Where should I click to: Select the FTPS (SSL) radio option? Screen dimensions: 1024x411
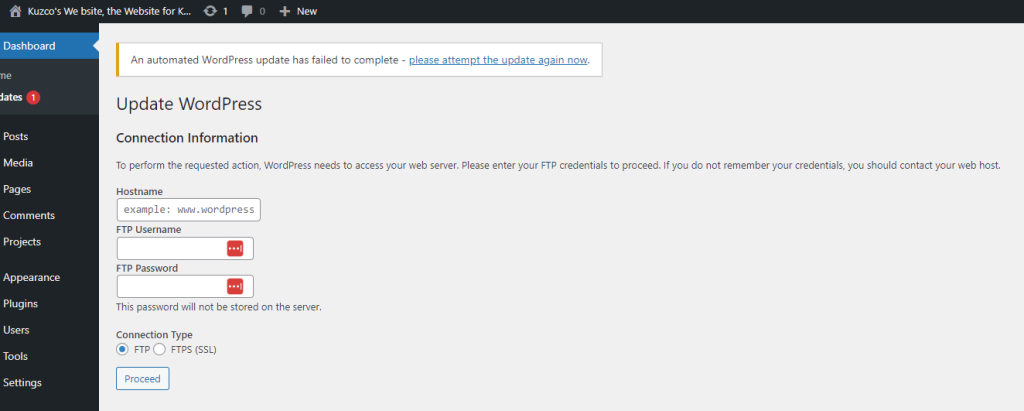(x=159, y=350)
